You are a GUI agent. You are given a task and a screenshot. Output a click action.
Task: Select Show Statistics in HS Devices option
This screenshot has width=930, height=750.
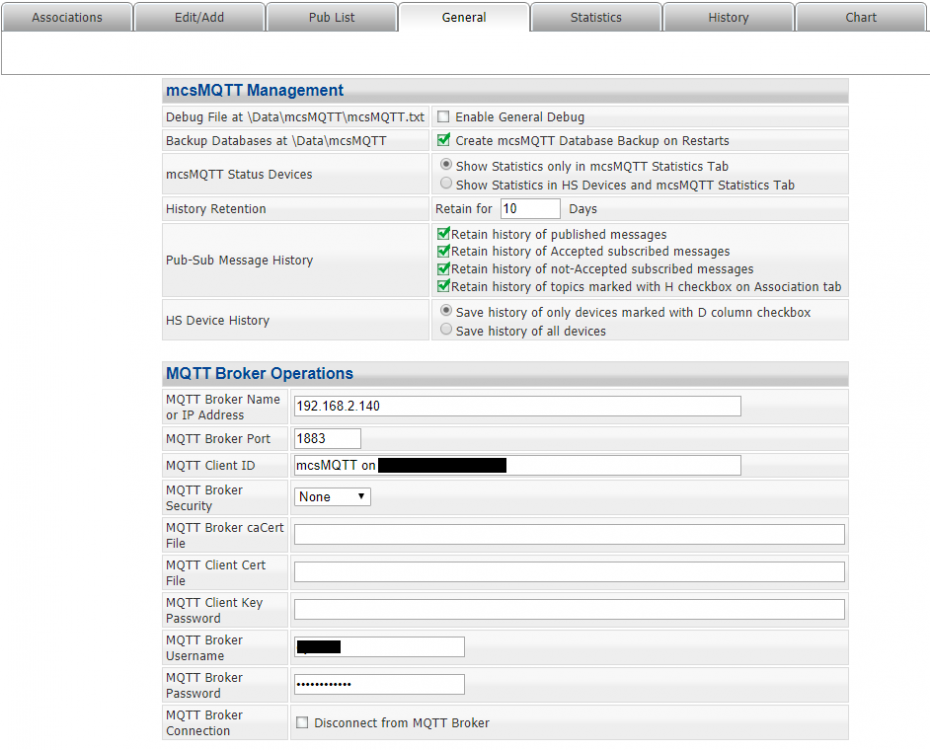446,184
